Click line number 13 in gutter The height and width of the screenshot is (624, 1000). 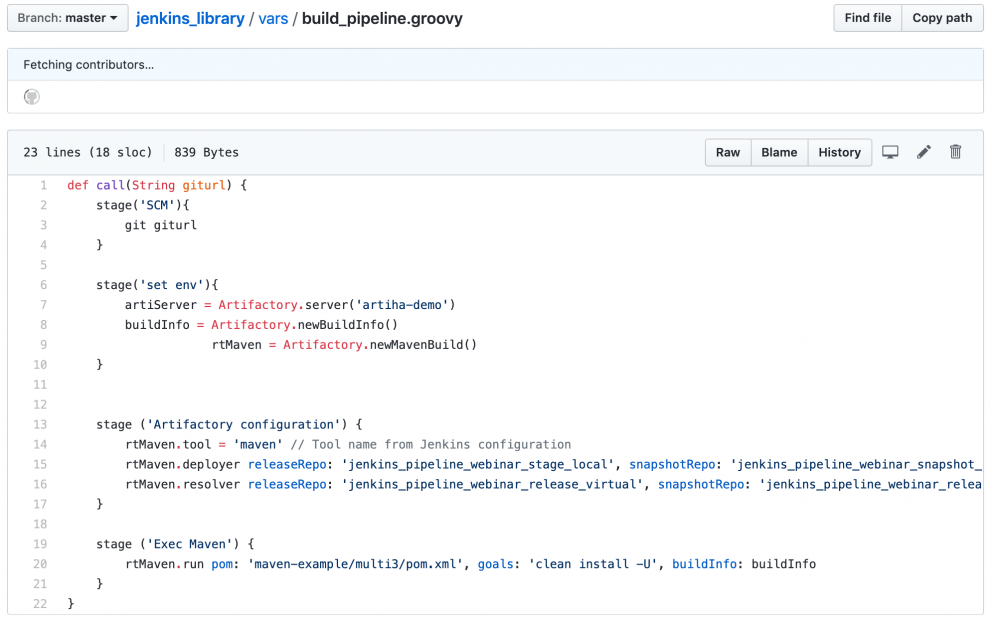click(x=41, y=425)
